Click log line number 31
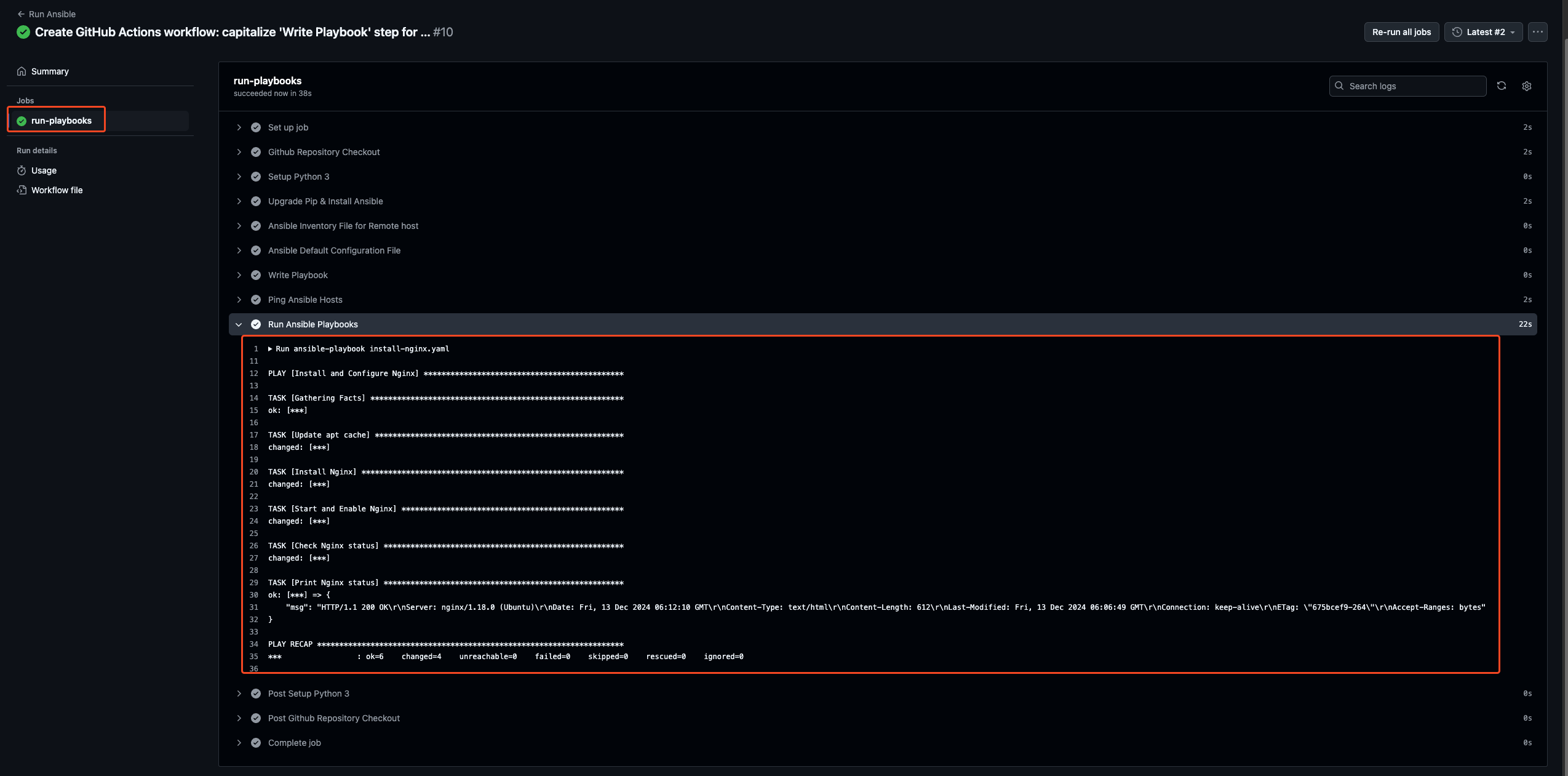 click(x=253, y=607)
